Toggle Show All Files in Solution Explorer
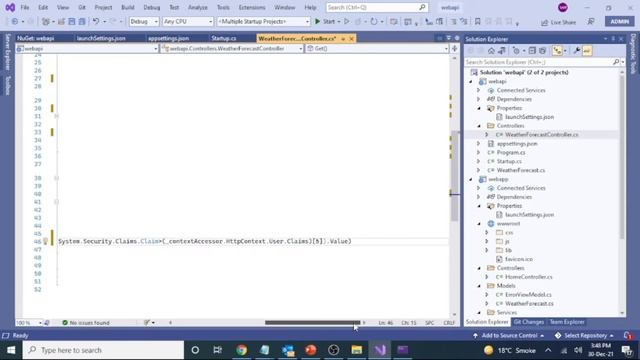Viewport: 640px width, 360px height. 542,51
